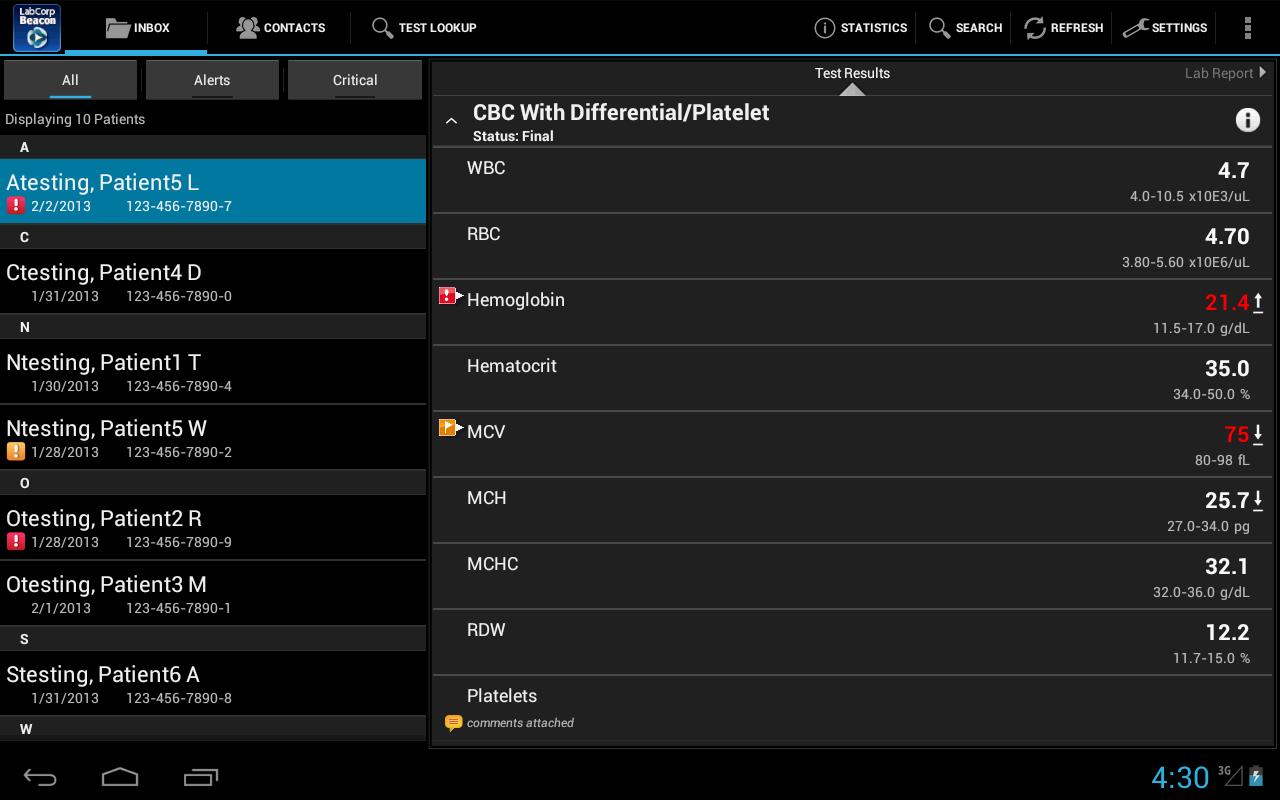1280x800 pixels.
Task: Click the orange flag icon beside MCV
Action: [x=450, y=428]
